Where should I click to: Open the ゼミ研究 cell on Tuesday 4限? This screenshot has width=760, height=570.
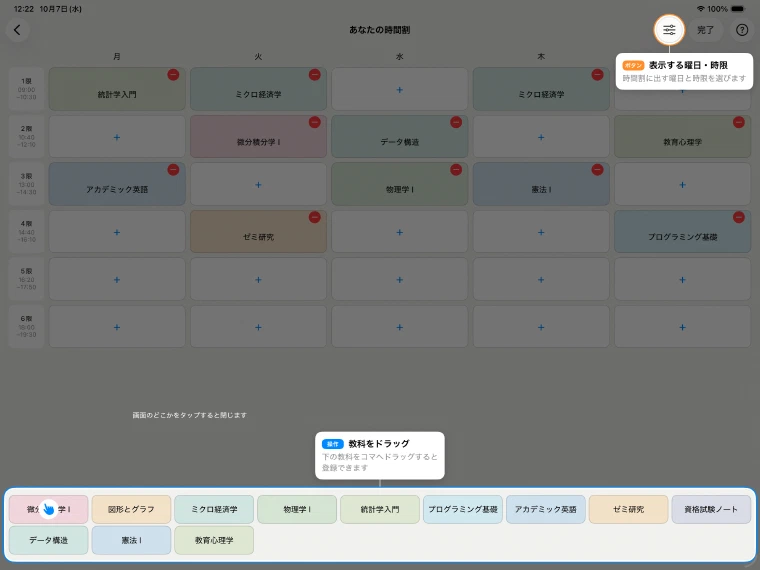click(258, 232)
